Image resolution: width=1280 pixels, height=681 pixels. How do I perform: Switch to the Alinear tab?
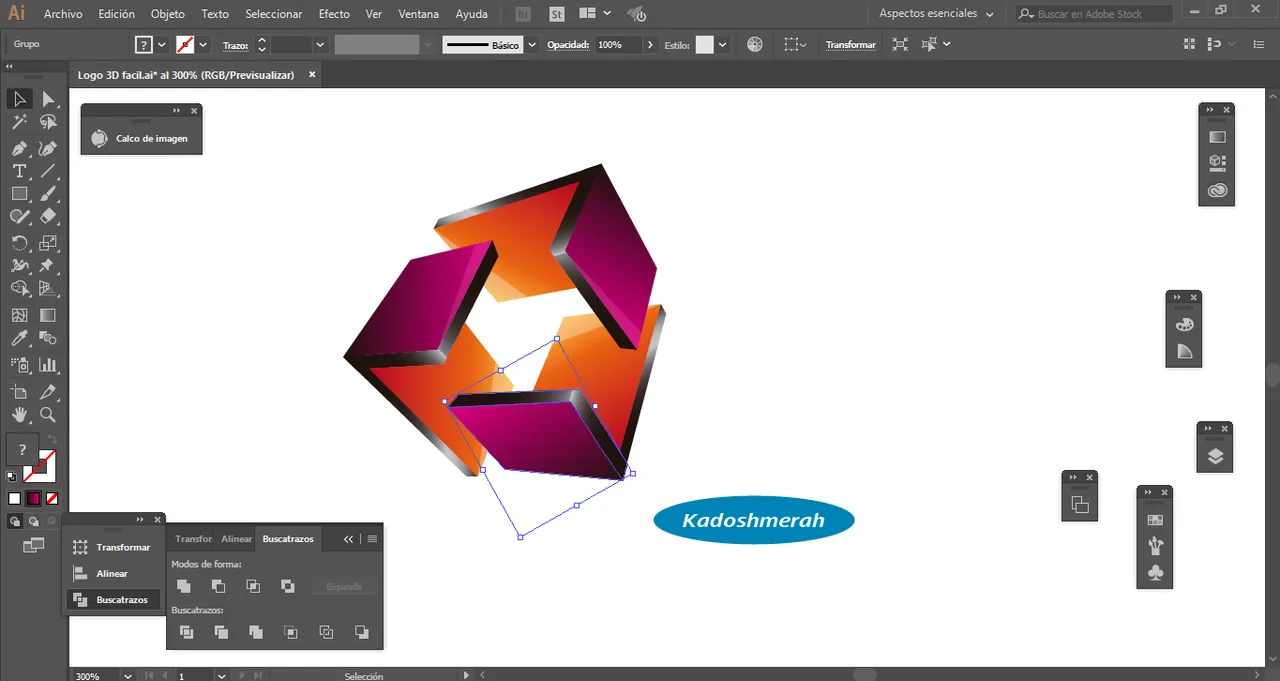tap(237, 539)
